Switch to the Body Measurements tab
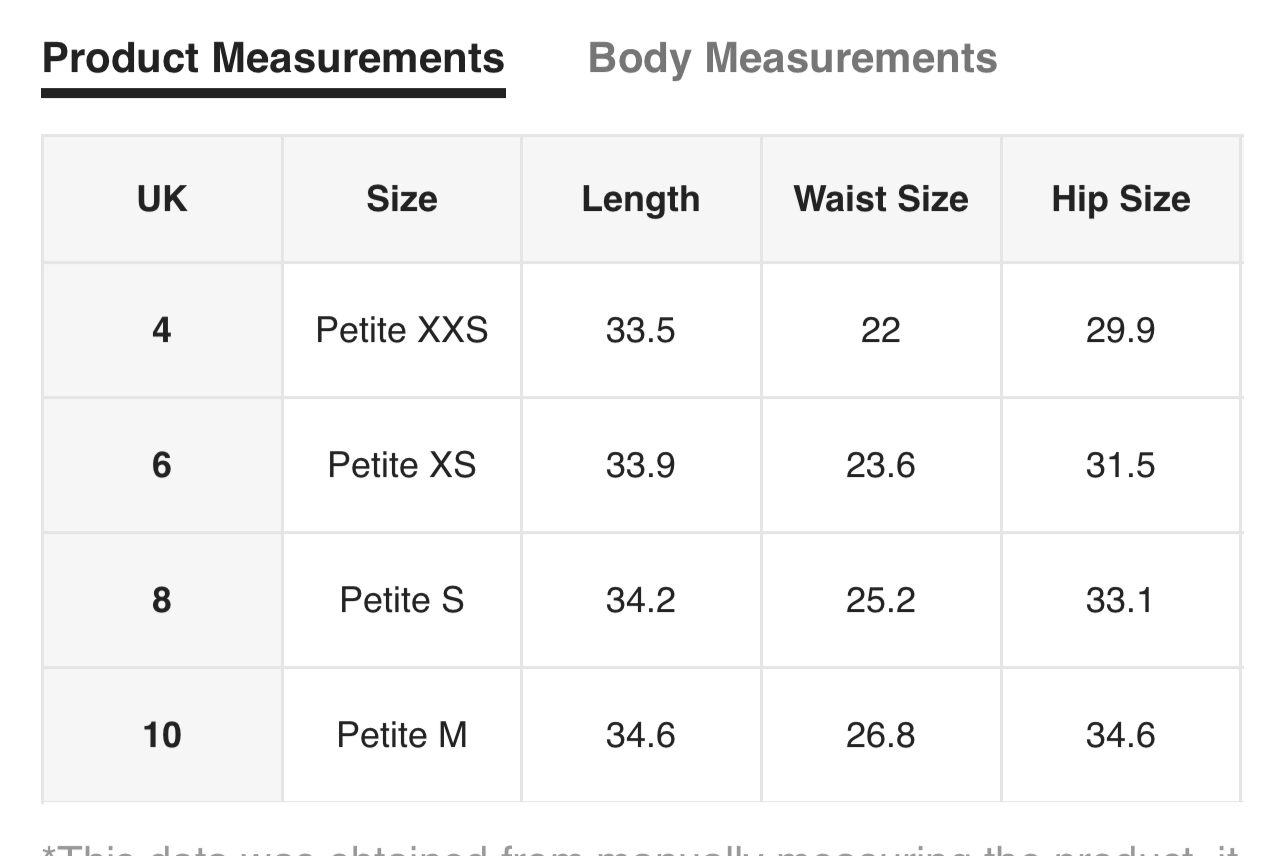 pos(792,59)
